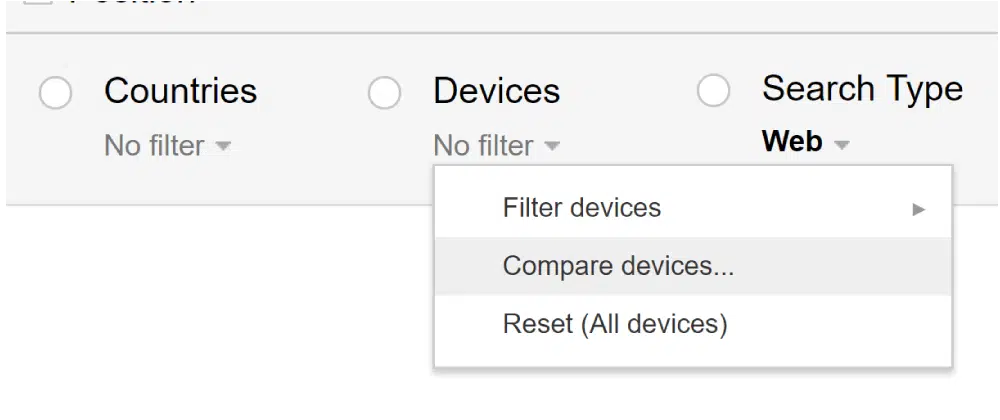This screenshot has width=1000, height=420.
Task: Click the gray 'No filter' text under Countries
Action: click(x=154, y=146)
